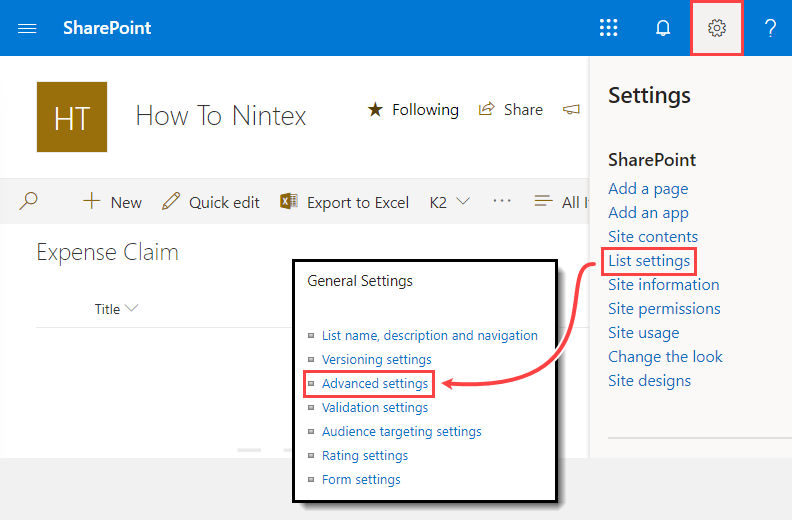Viewport: 792px width, 520px height.
Task: Open the Settings gear icon
Action: point(716,28)
